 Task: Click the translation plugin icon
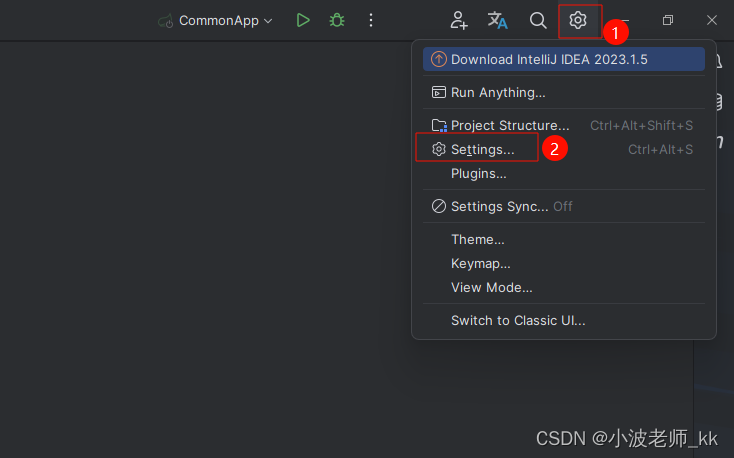tap(497, 20)
